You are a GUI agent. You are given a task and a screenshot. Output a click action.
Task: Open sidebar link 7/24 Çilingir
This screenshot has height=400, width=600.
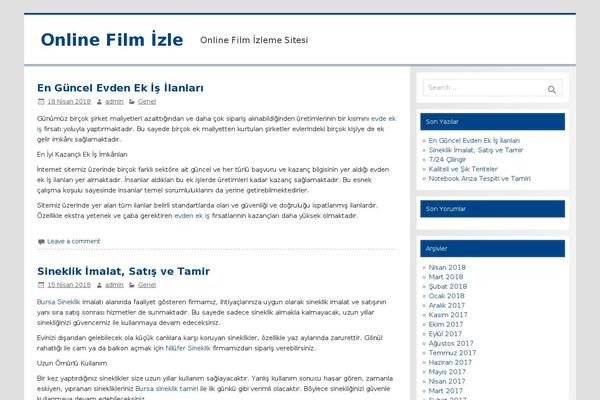[x=447, y=160]
